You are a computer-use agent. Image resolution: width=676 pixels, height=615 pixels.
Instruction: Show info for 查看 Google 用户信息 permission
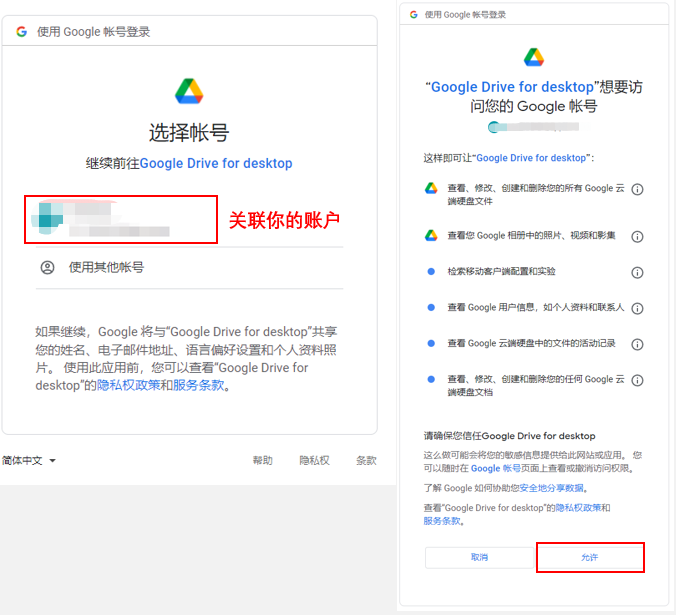tap(637, 308)
